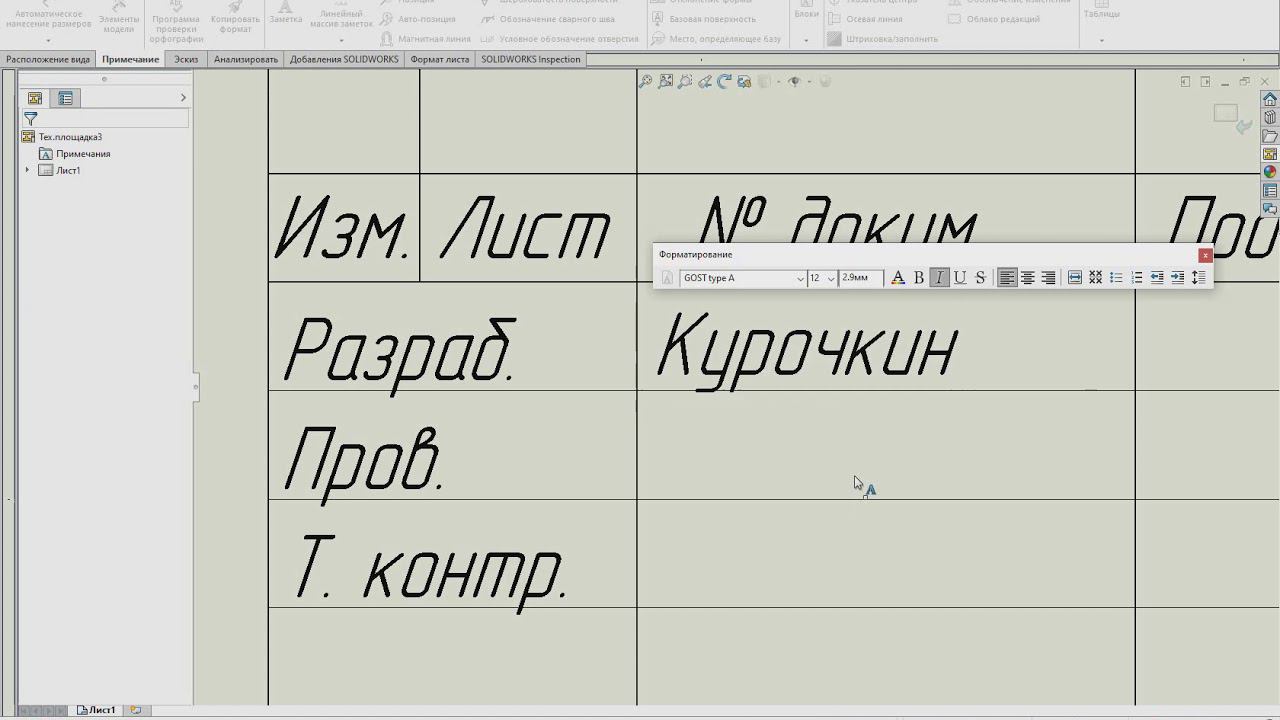Click the PropertyManager tab icon
Viewport: 1280px width, 720px height.
click(65, 98)
